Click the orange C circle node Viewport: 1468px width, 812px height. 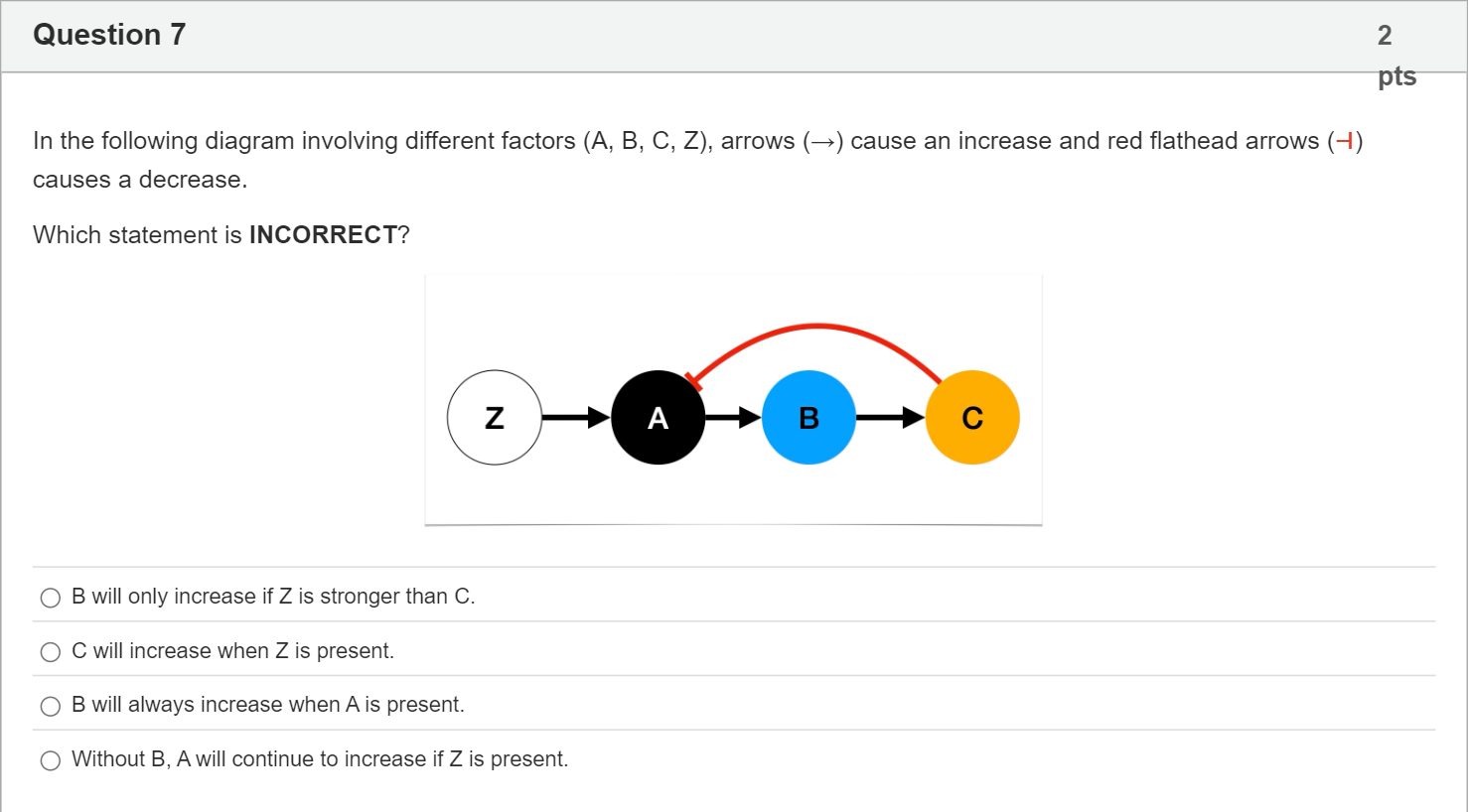[x=972, y=418]
